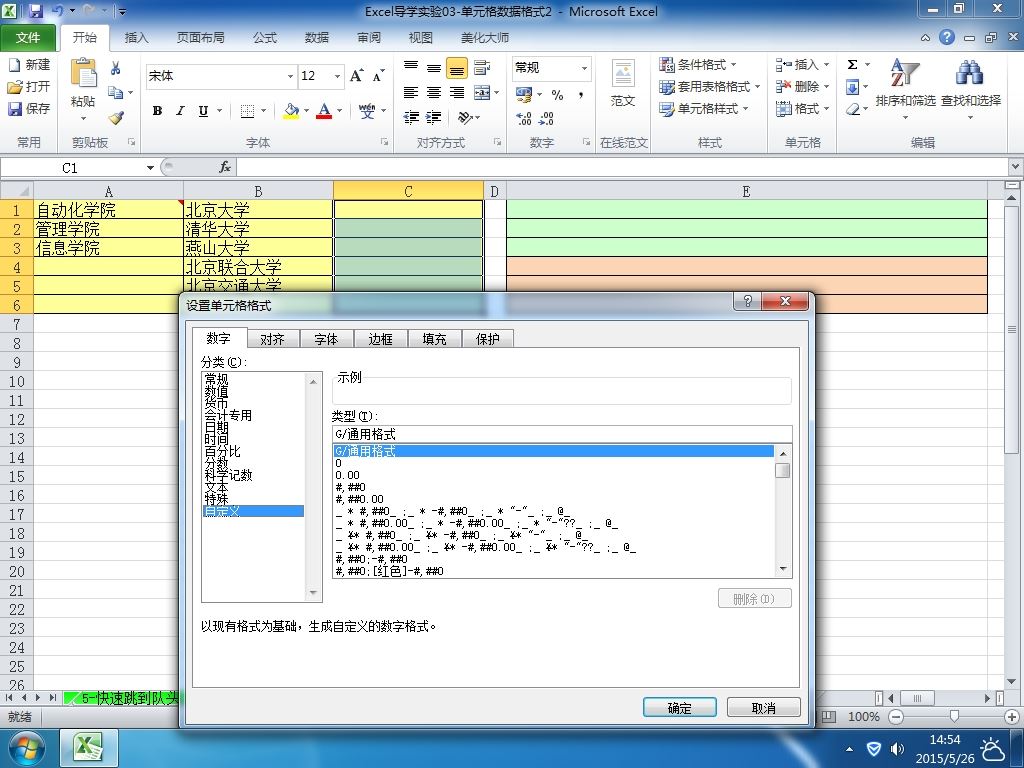Click the Find and Select binoculars icon

click(970, 72)
